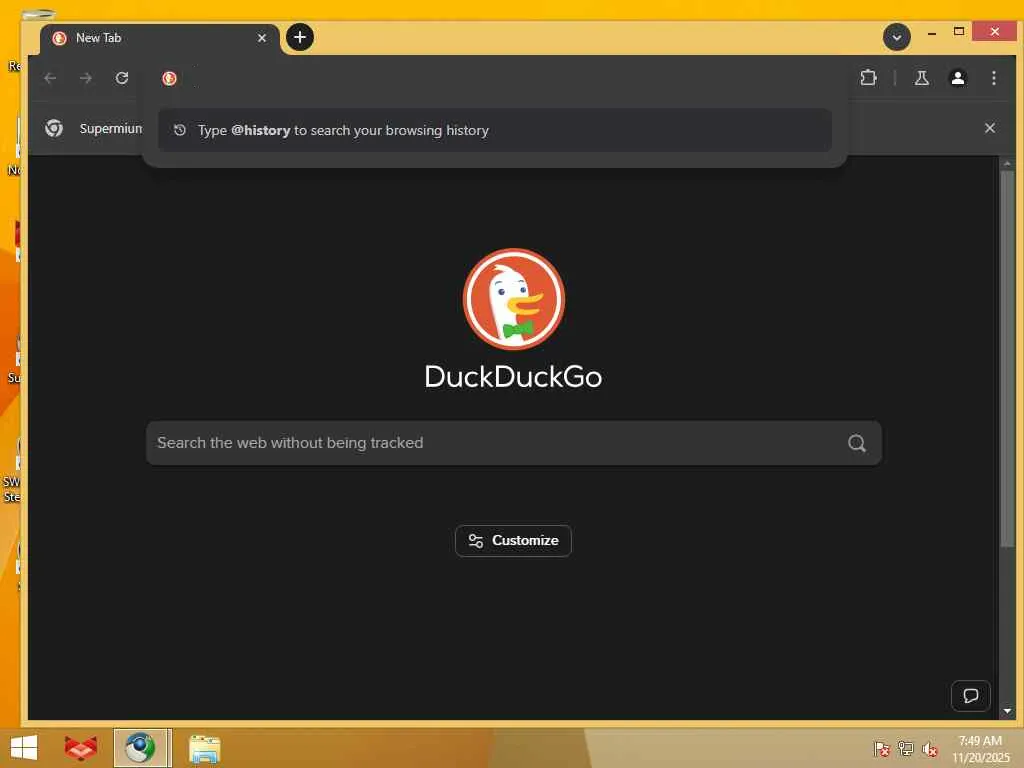Open the profile avatar menu
Viewport: 1024px width, 768px height.
tap(957, 78)
